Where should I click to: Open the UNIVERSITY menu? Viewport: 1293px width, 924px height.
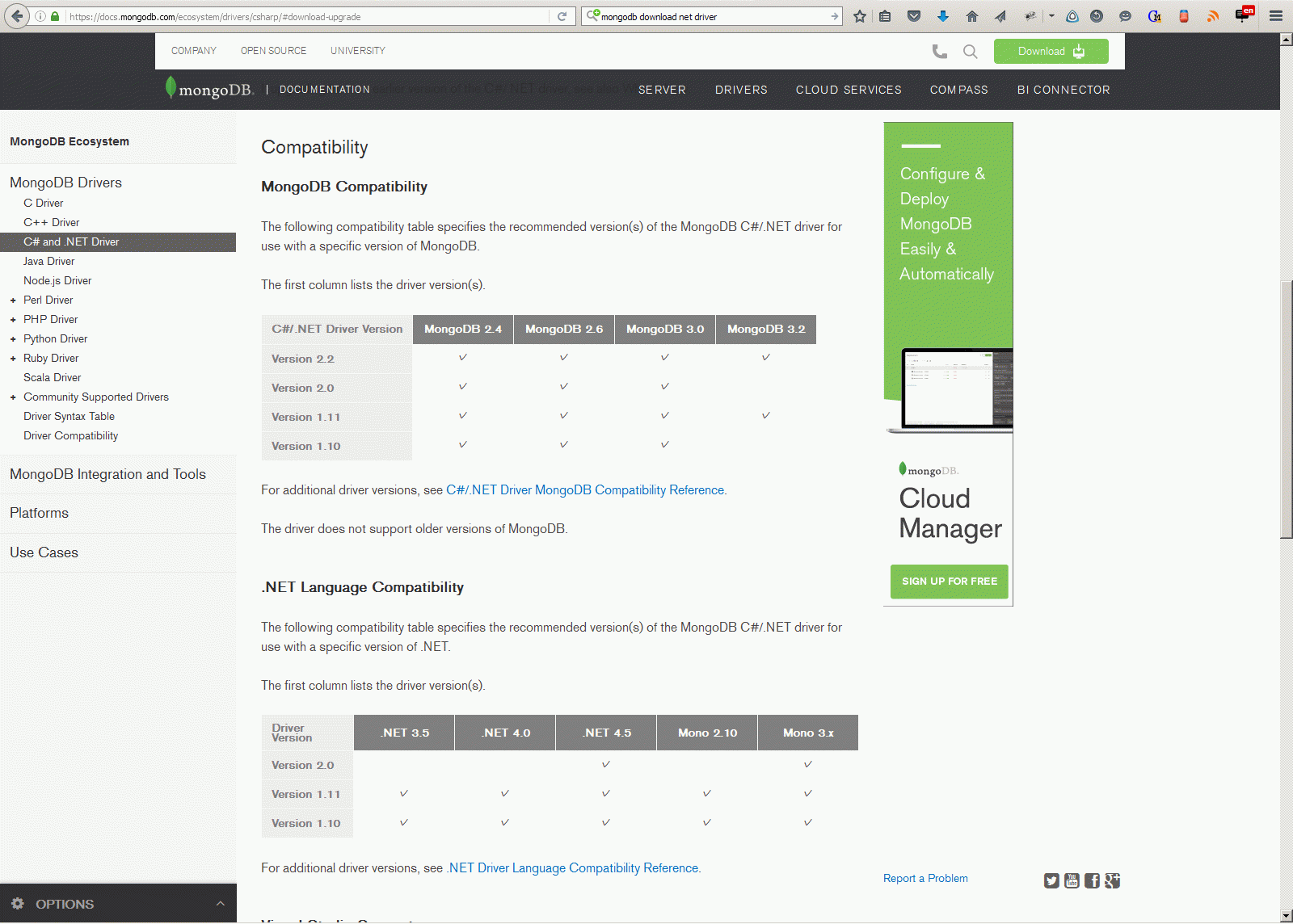(358, 51)
